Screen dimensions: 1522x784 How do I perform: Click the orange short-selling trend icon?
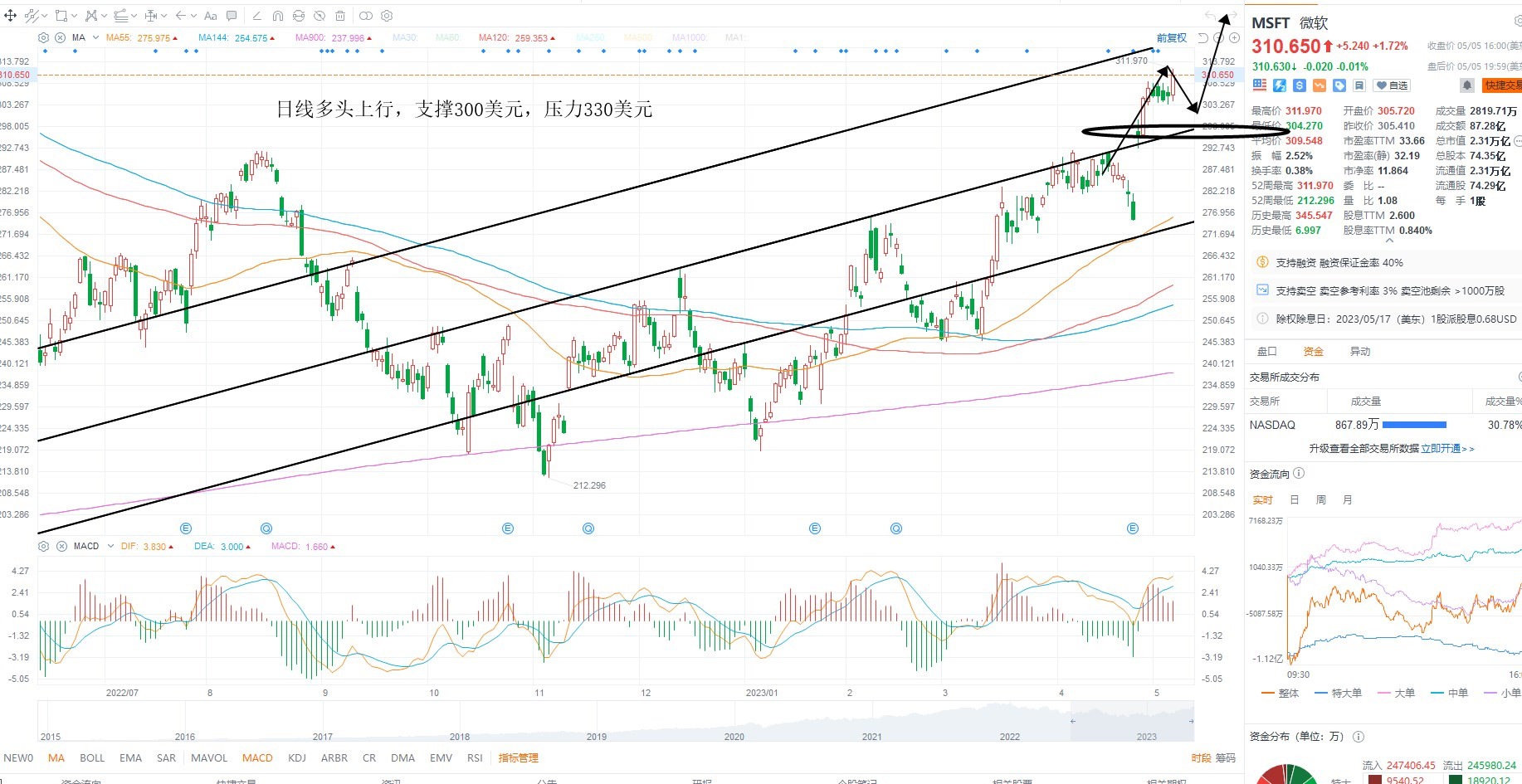[x=1320, y=85]
